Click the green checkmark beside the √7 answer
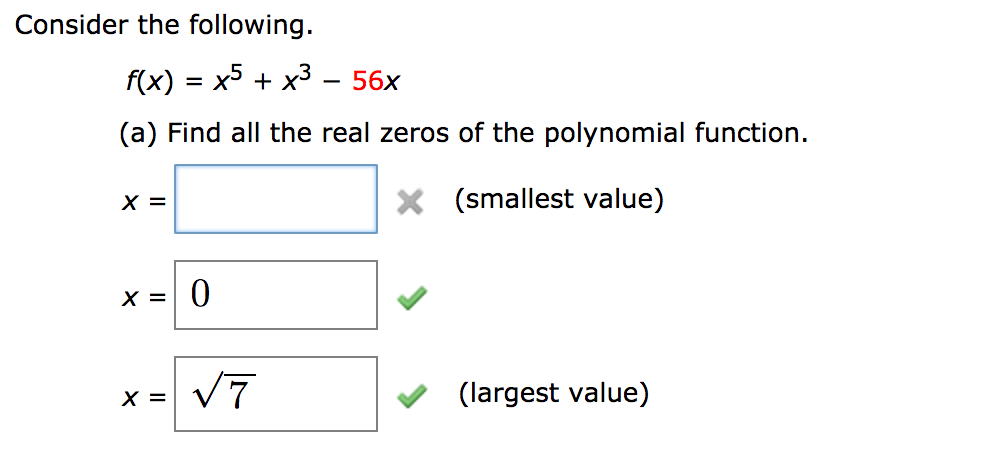Image resolution: width=984 pixels, height=472 pixels. pos(412,394)
